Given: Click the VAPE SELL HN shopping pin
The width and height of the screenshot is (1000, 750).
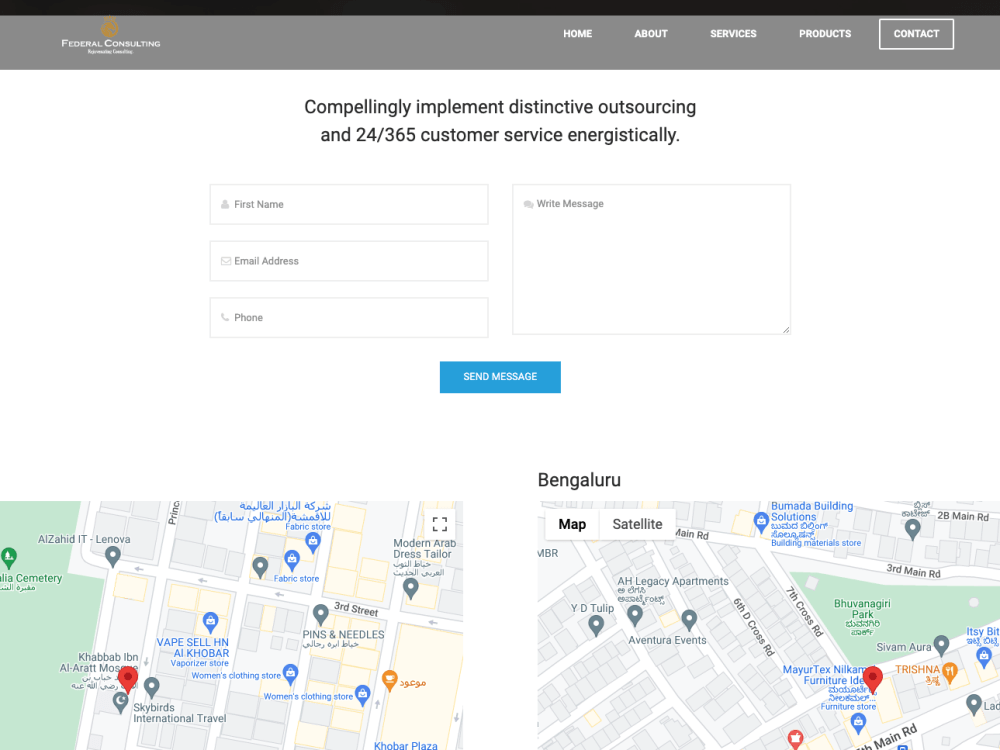Looking at the screenshot, I should coord(210,621).
